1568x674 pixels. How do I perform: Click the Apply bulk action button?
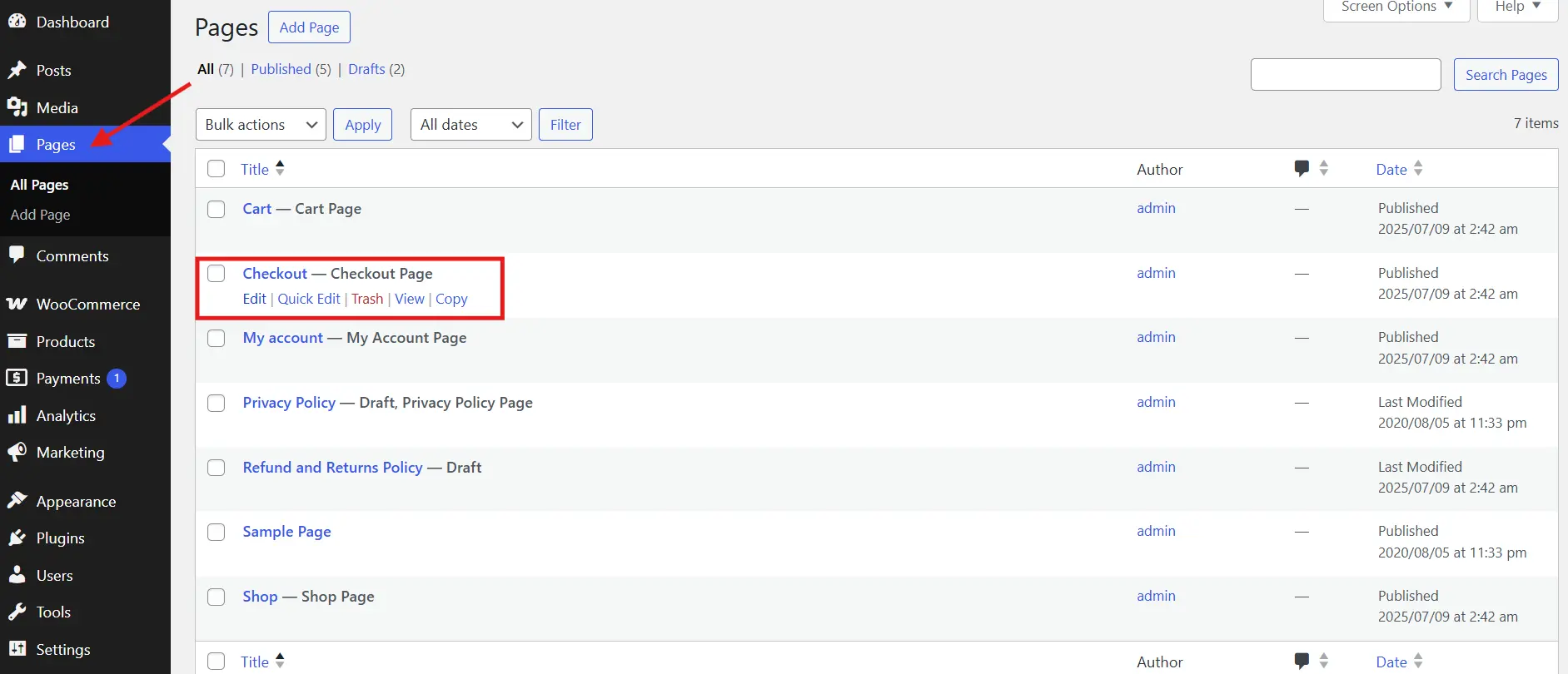363,125
